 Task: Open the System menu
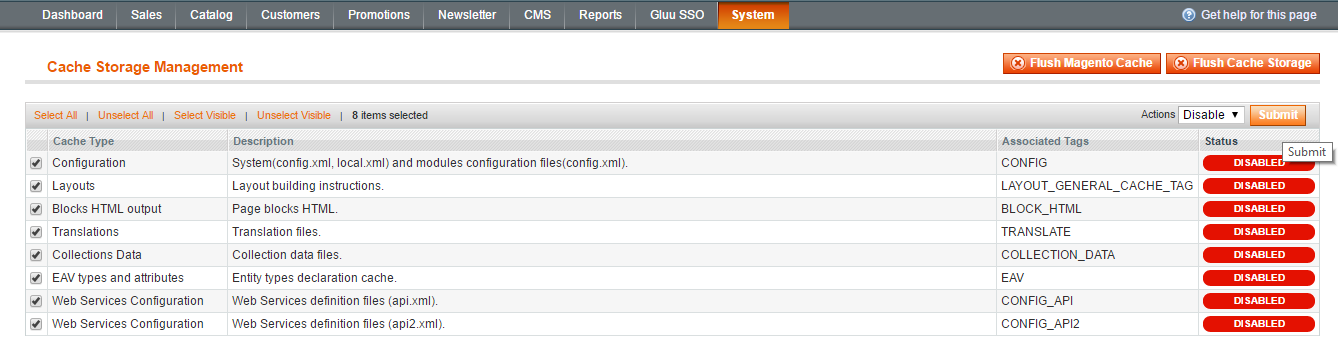[753, 15]
